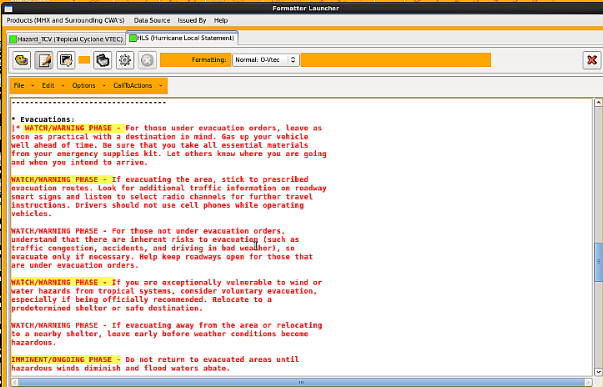603x387 pixels.
Task: Click 'WATCH/WARNING PHASE -' before 'For those not under'
Action: [x=59, y=231]
